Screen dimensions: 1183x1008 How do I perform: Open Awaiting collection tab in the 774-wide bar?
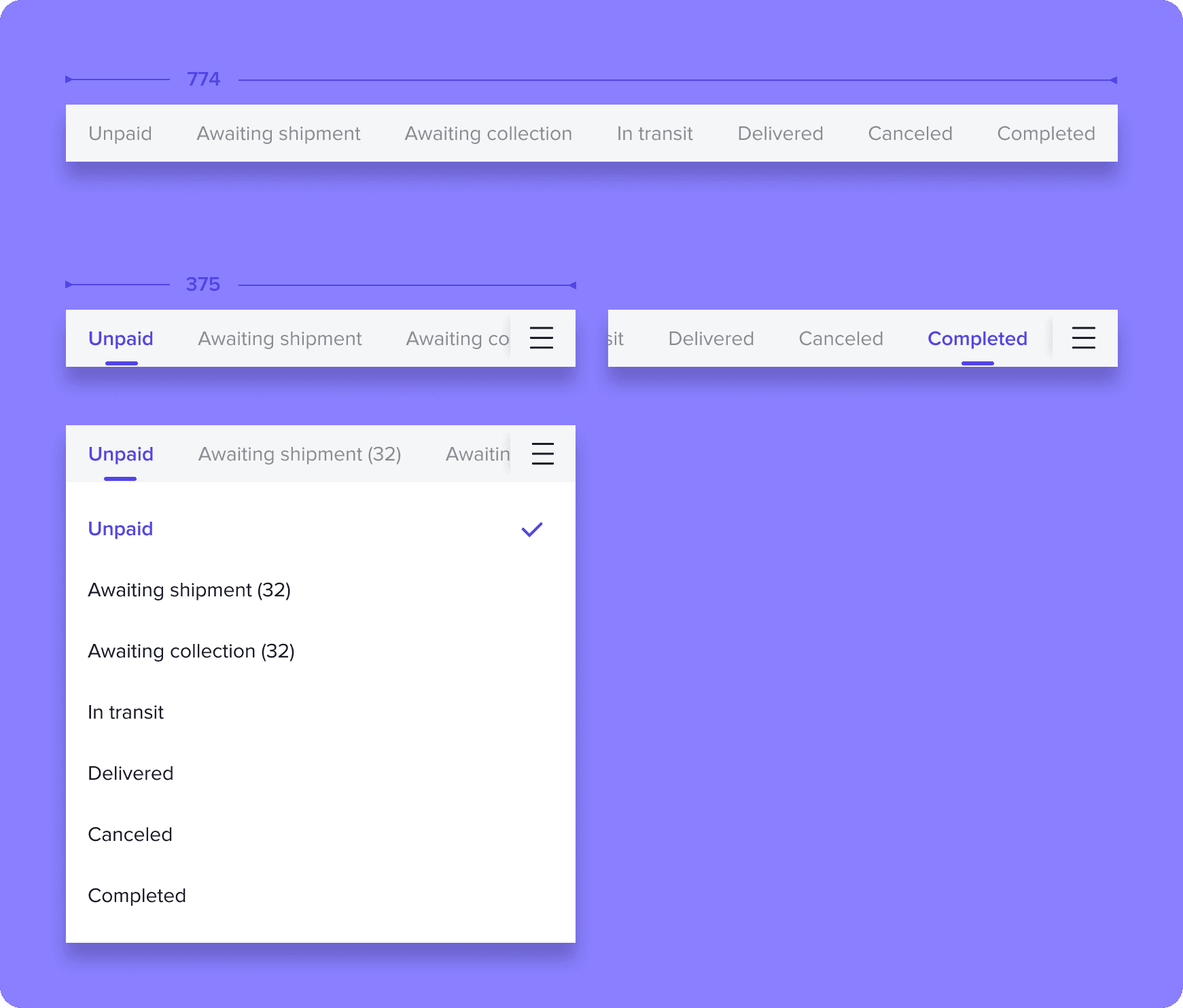tap(489, 133)
